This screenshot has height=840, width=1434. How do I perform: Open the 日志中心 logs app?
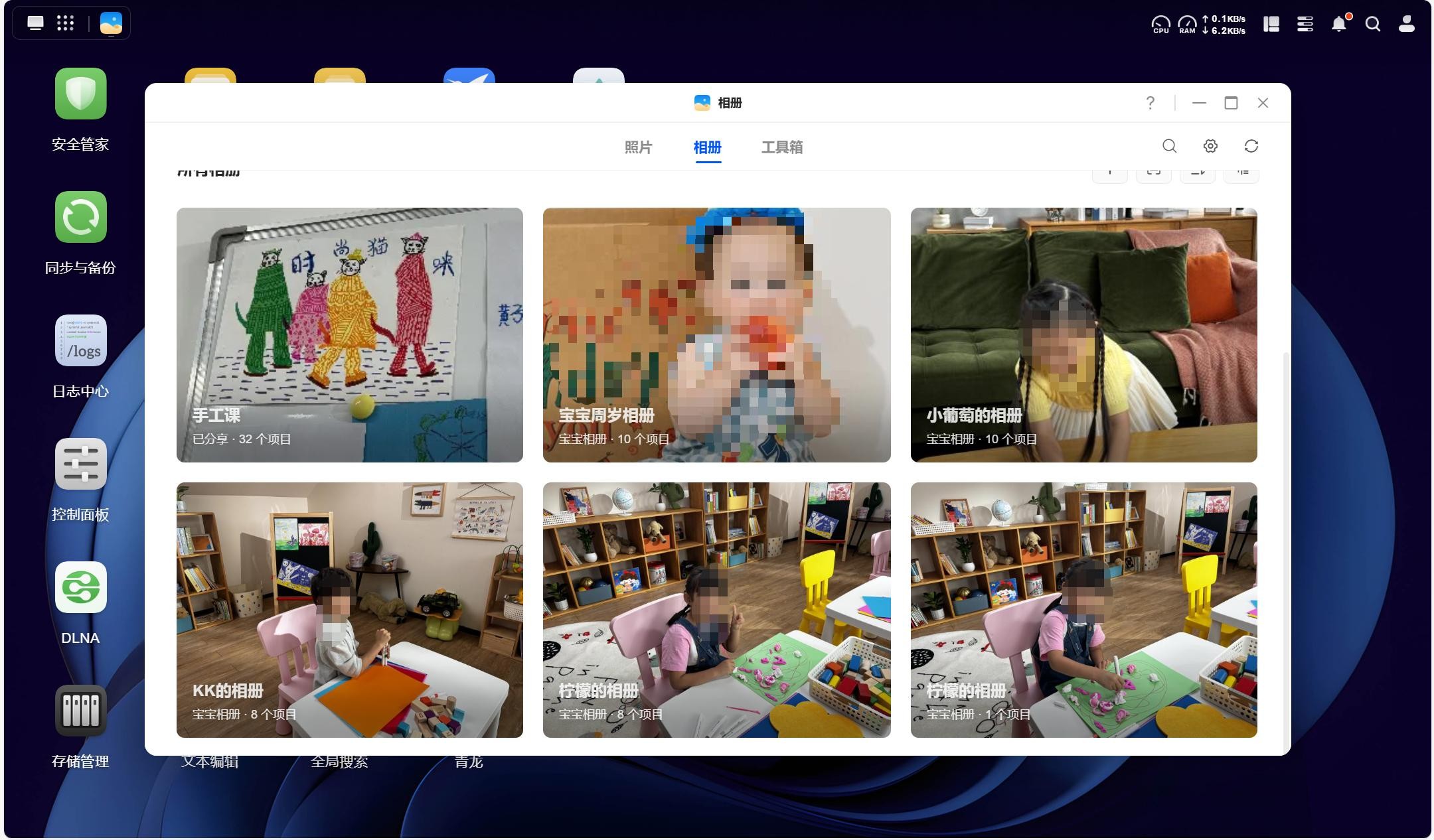coord(80,340)
